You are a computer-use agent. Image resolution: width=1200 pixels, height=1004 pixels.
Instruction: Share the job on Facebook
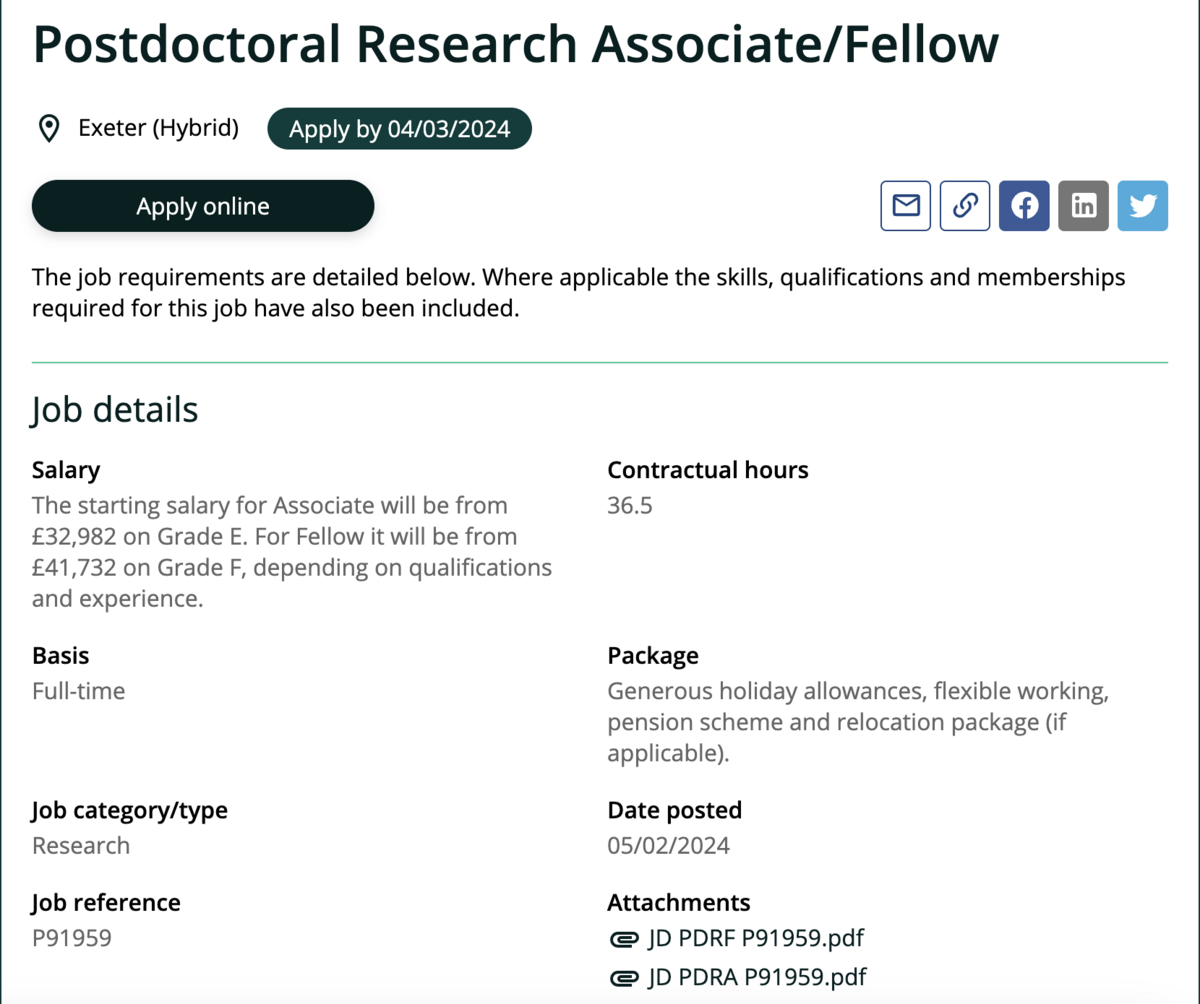pos(1024,206)
